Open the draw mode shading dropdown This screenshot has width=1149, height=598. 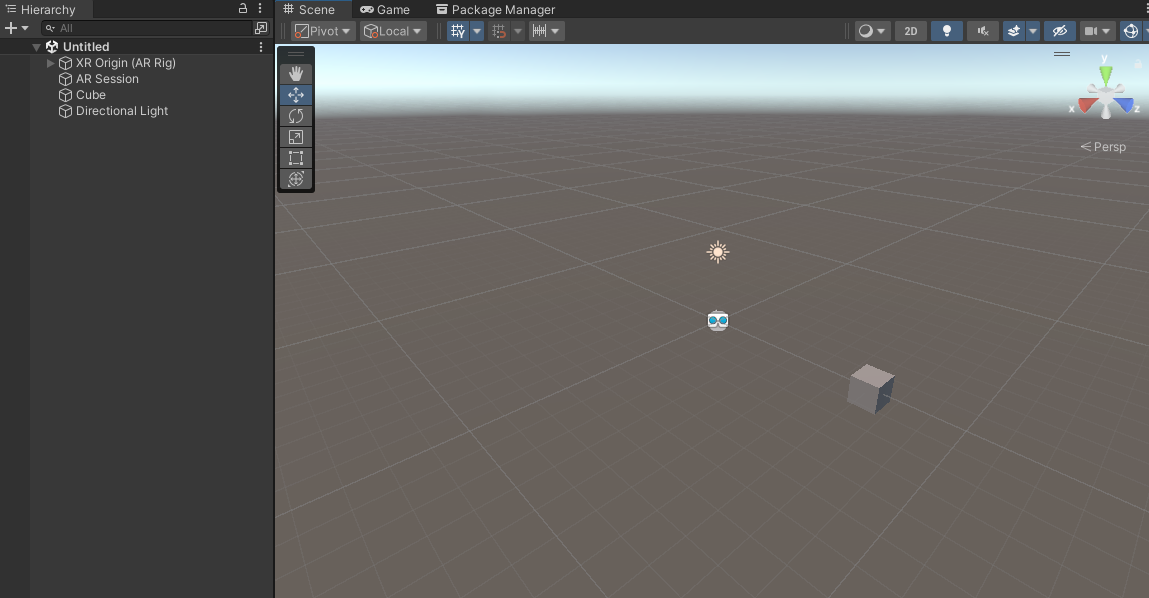coord(873,31)
